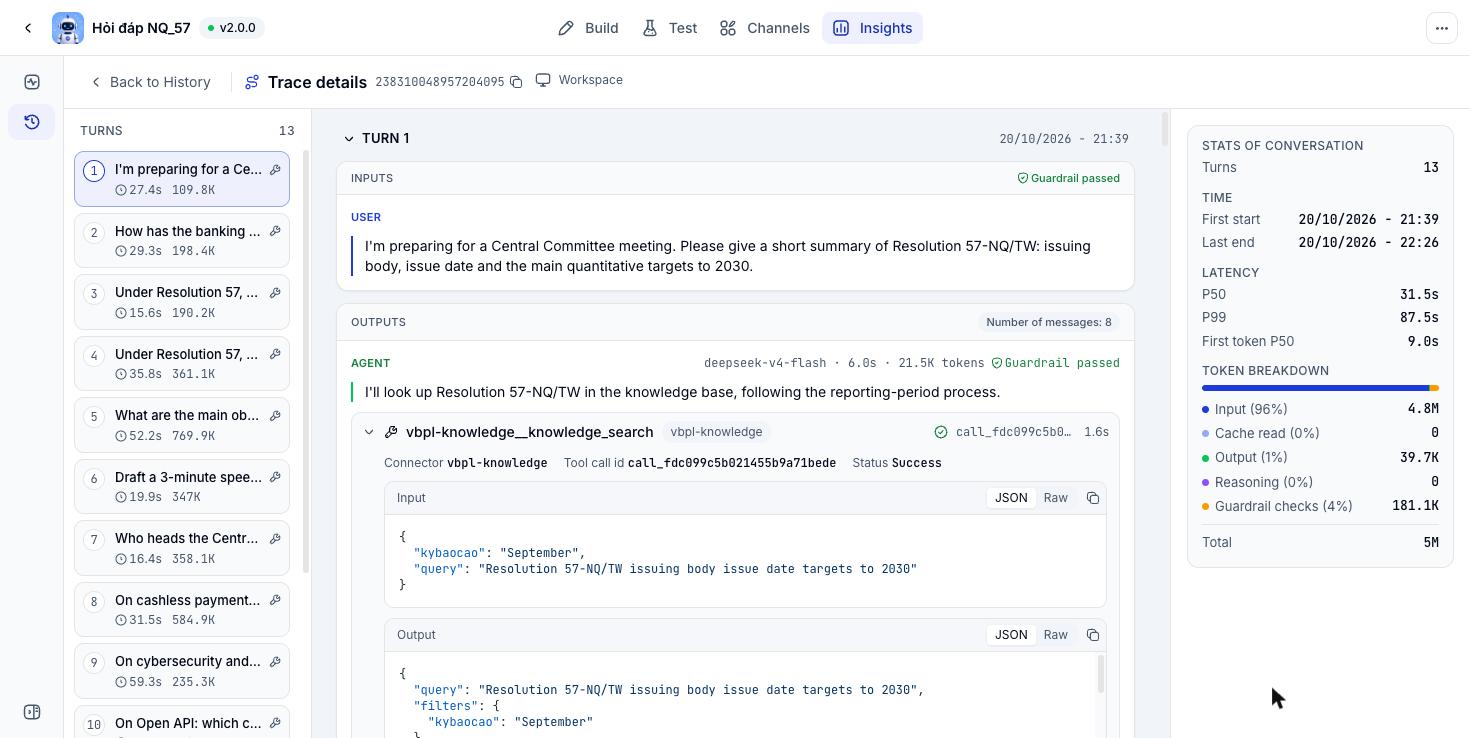Screen dimensions: 1470x738
Task: Open the monitoring activity sidebar icon
Action: click(32, 82)
